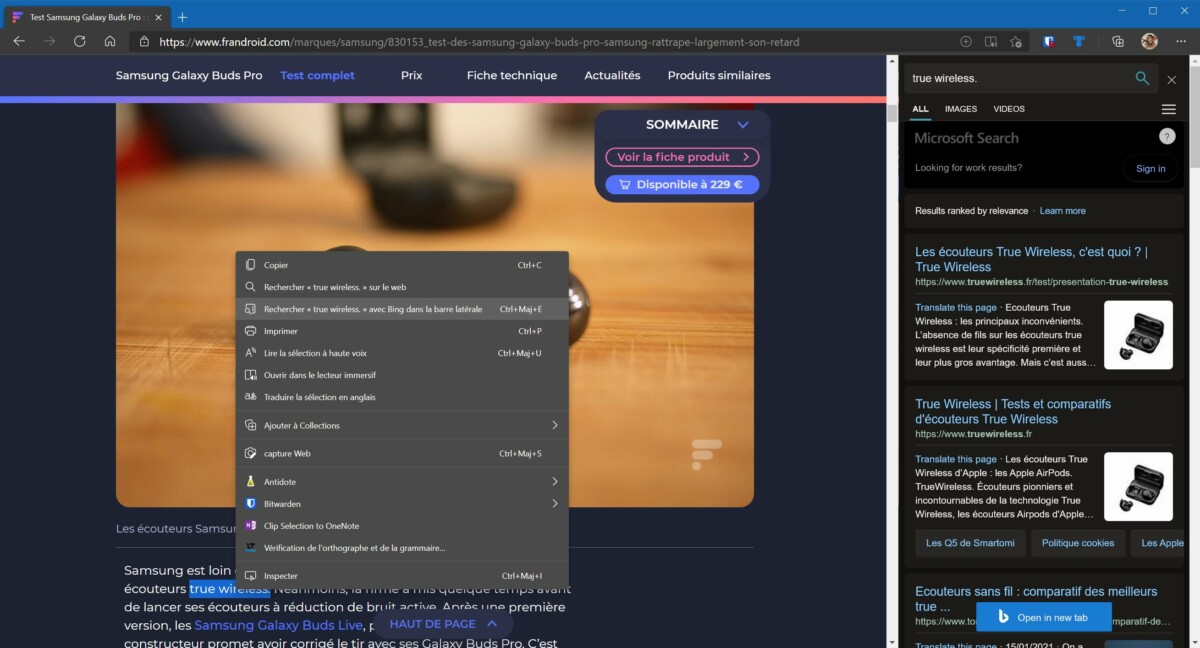Click the earbuds thumbnail in the first result
Image resolution: width=1200 pixels, height=648 pixels.
coord(1138,335)
